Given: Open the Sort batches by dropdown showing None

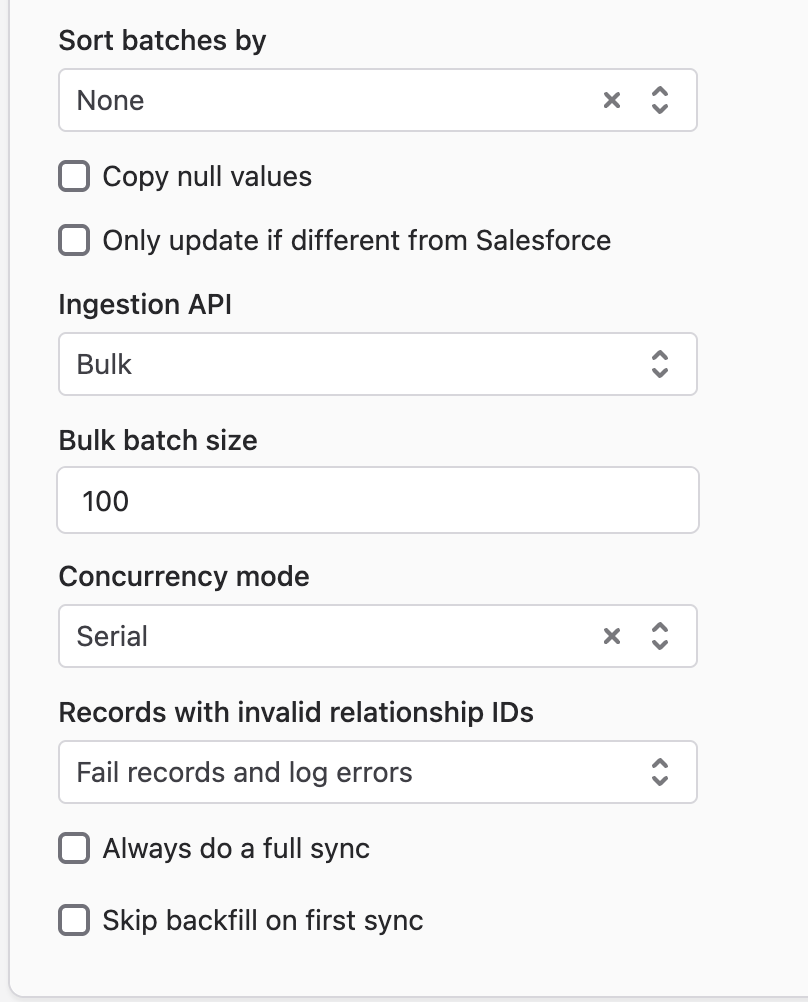Looking at the screenshot, I should pos(378,100).
